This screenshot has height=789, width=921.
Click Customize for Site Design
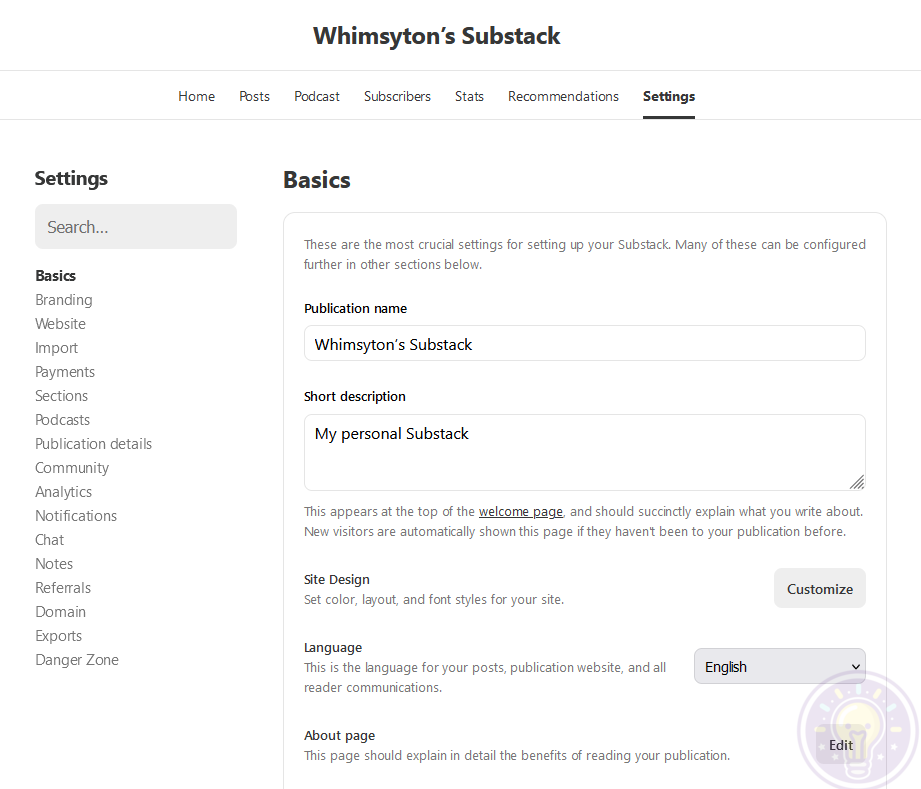coord(819,589)
